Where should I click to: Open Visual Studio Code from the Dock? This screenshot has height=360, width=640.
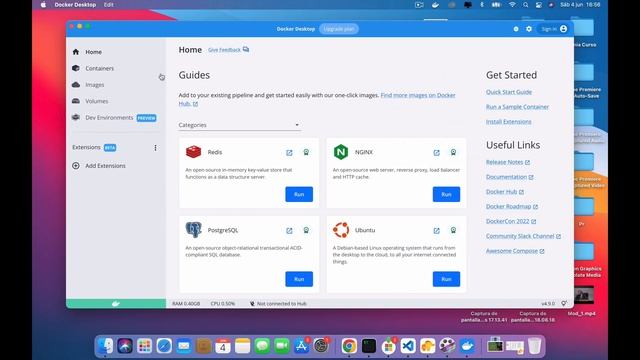coord(408,346)
